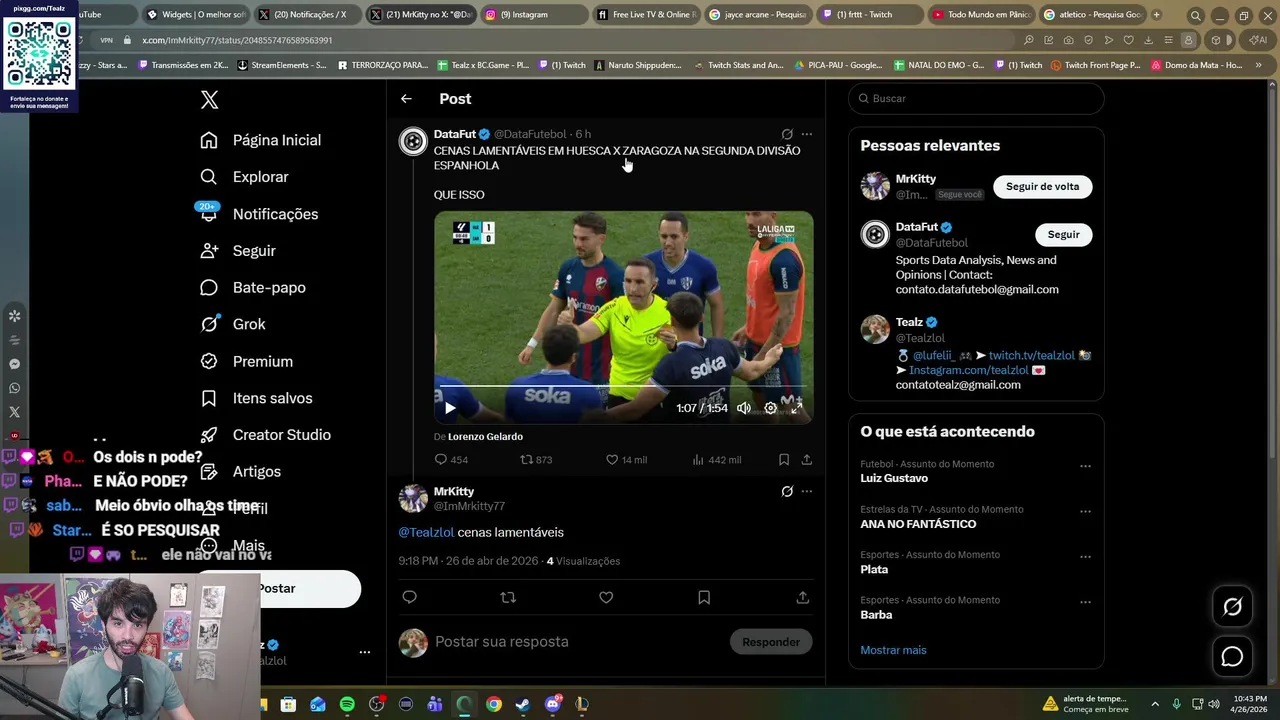Click Mostrar mais under trends
The image size is (1280, 720).
pos(893,650)
